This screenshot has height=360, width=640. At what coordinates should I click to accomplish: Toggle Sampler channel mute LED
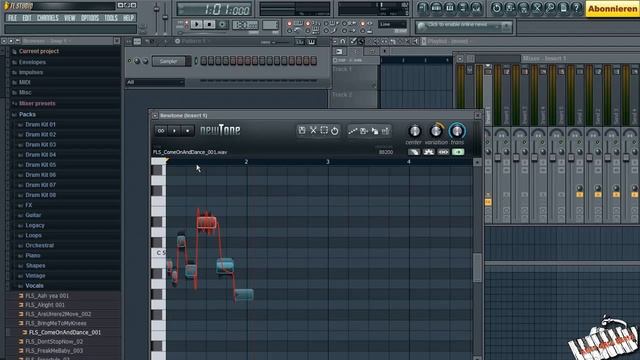pos(130,61)
